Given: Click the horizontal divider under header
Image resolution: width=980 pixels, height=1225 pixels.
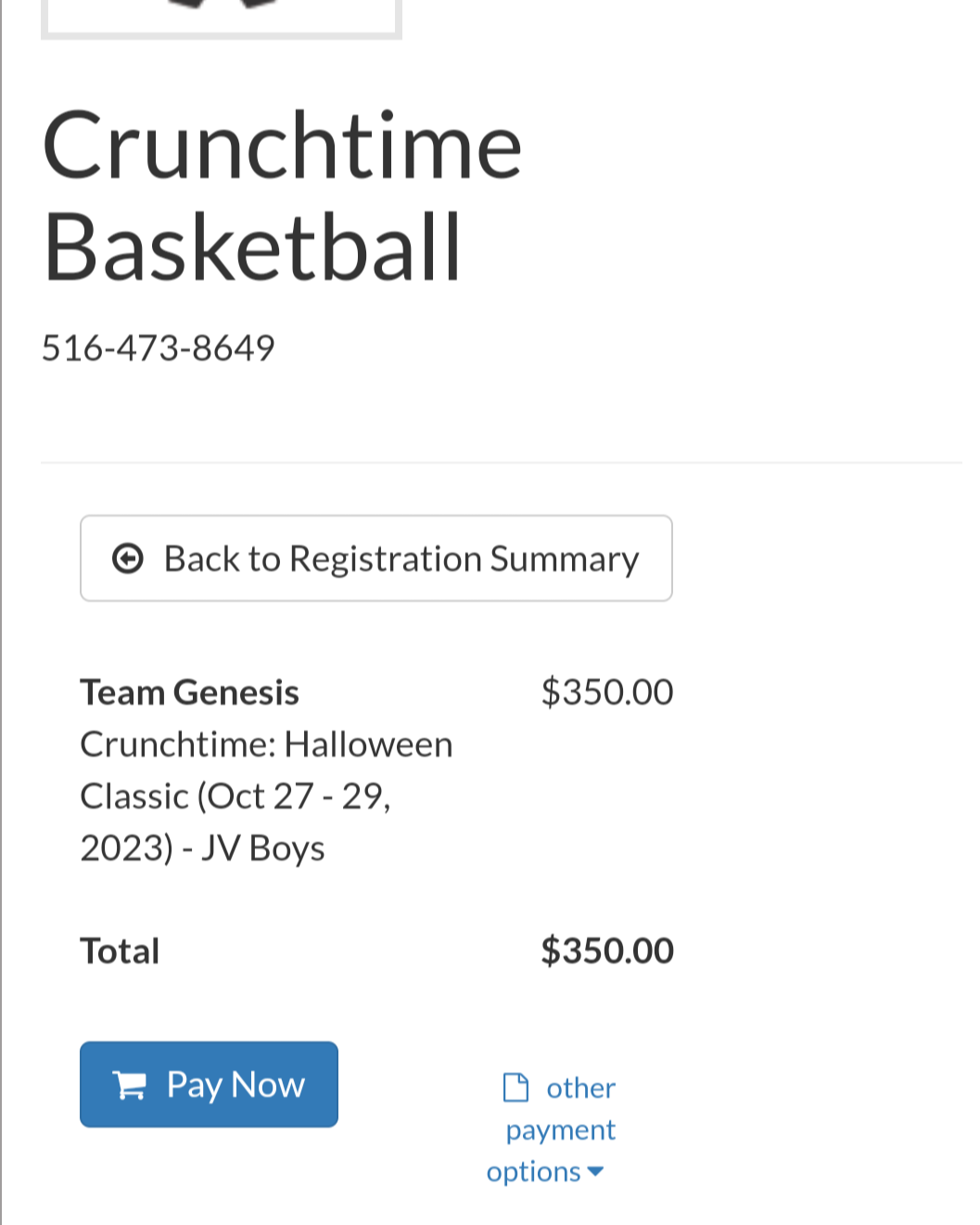Looking at the screenshot, I should click(501, 462).
